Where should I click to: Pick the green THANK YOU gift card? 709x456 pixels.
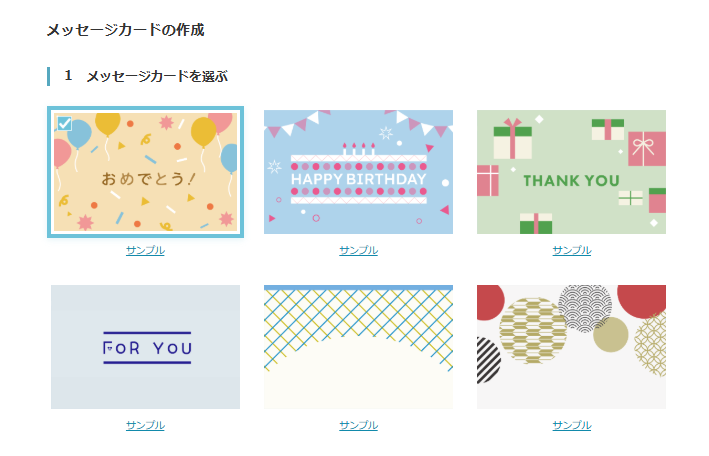[571, 172]
